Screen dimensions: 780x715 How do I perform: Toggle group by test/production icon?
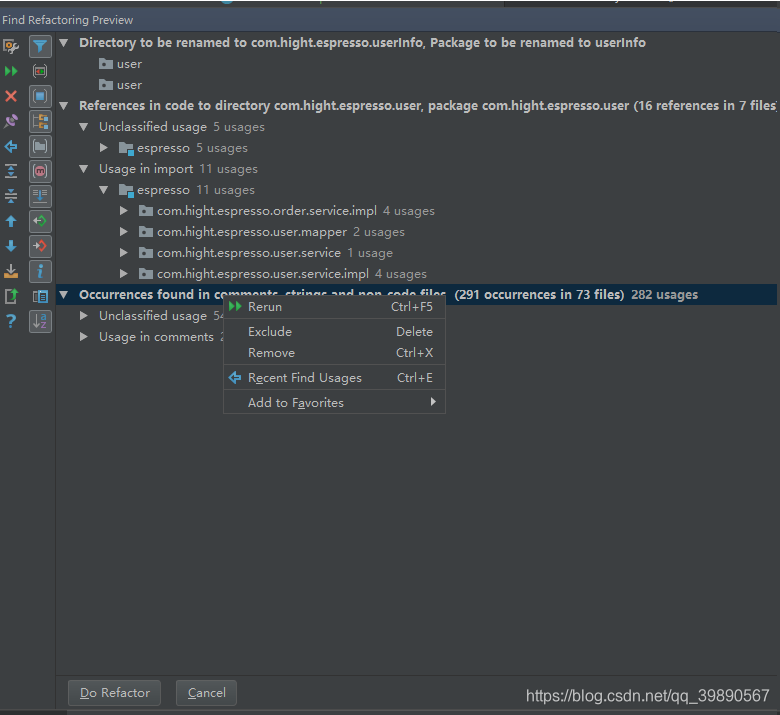click(x=40, y=71)
